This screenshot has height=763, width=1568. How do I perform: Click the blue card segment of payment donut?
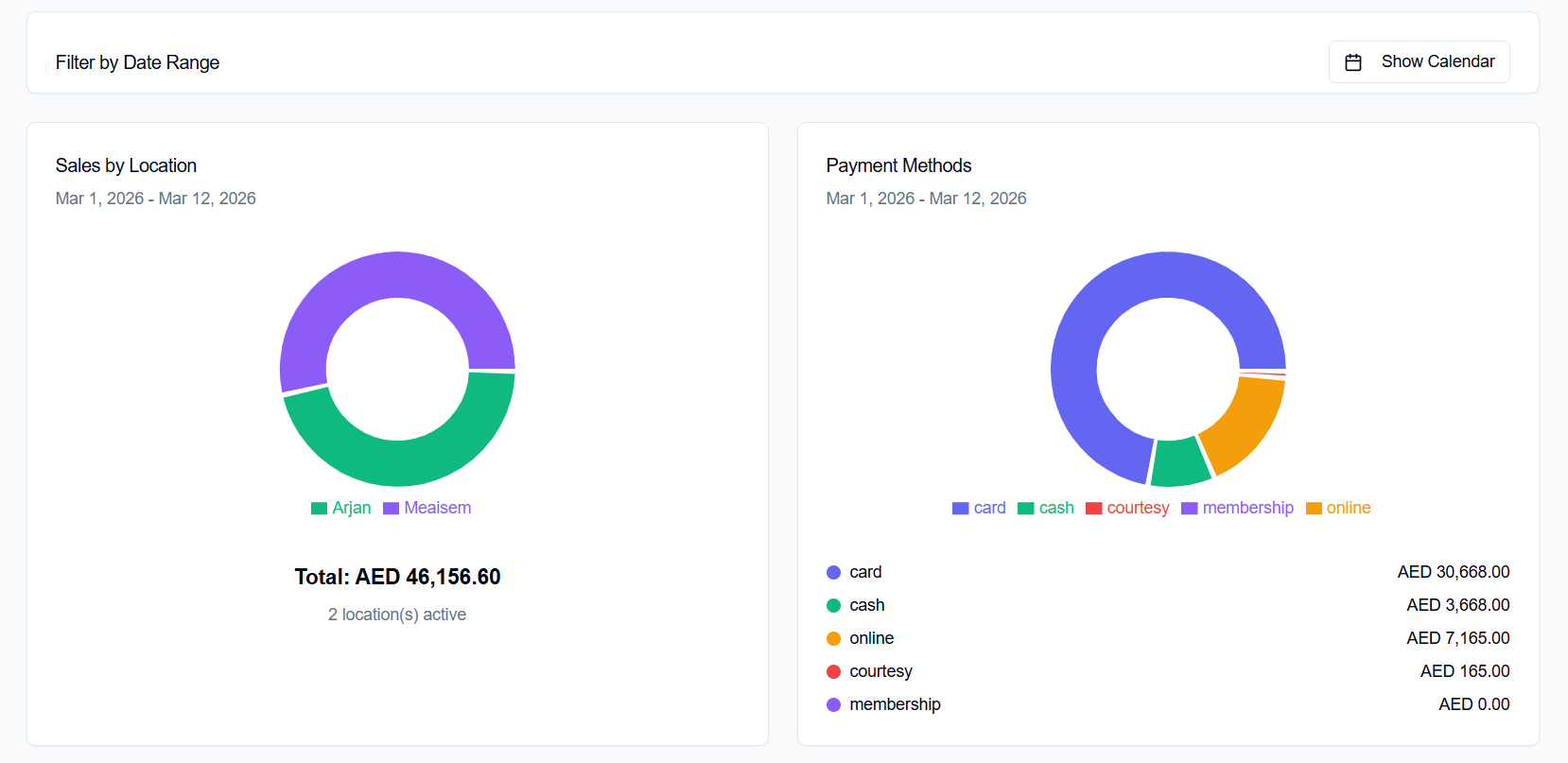click(1097, 303)
